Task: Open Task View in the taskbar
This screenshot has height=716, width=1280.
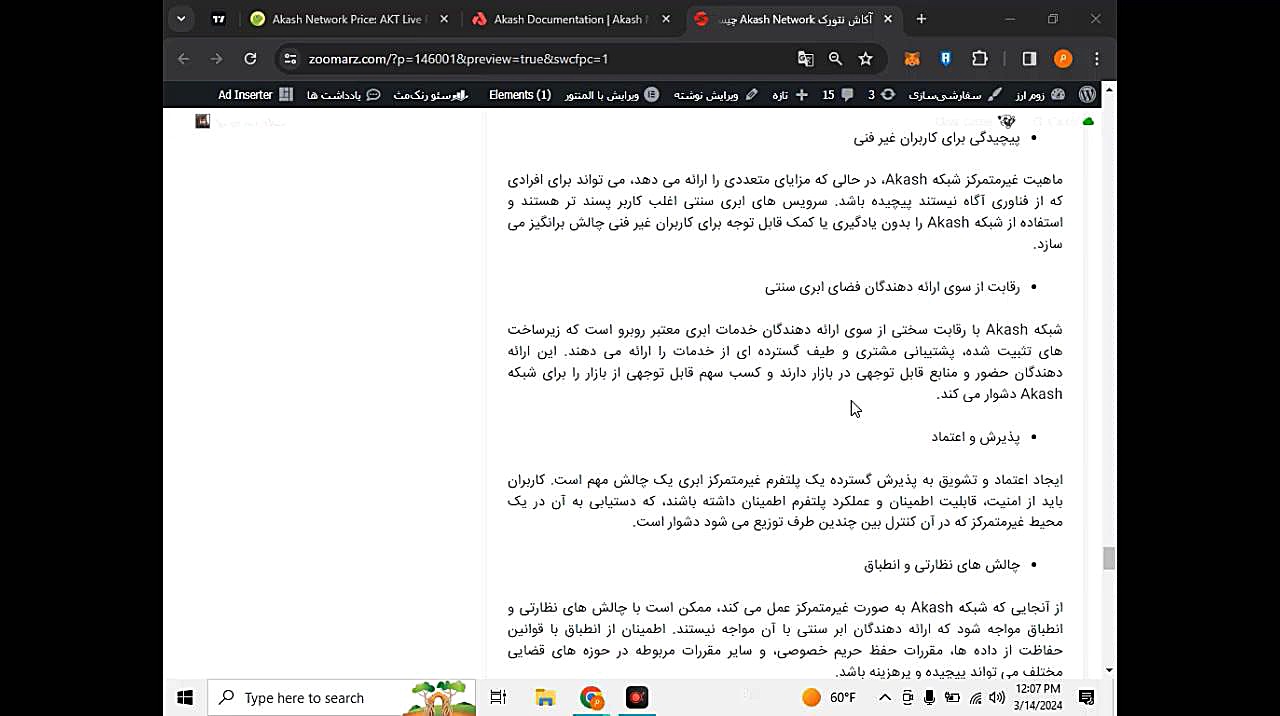Action: 498,698
